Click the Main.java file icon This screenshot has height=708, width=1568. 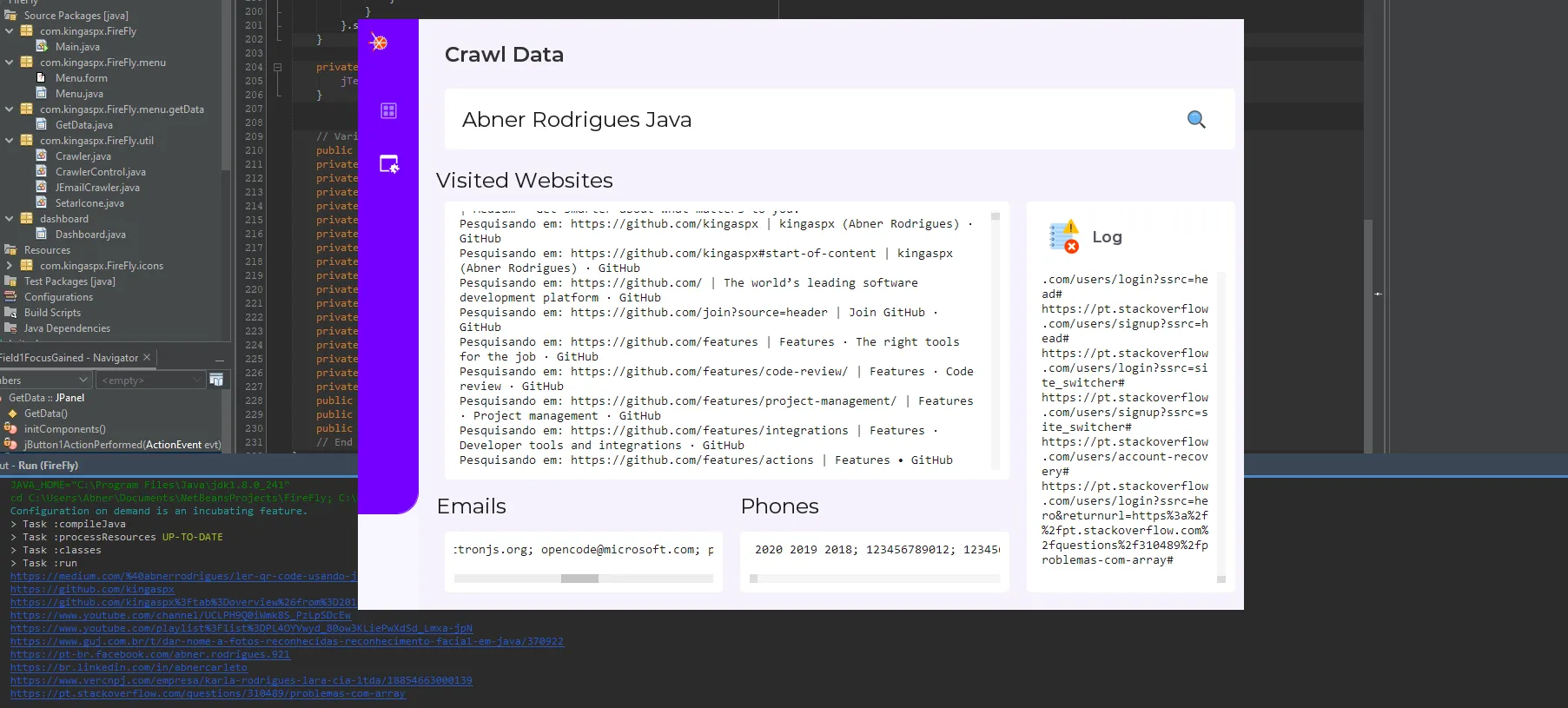42,46
